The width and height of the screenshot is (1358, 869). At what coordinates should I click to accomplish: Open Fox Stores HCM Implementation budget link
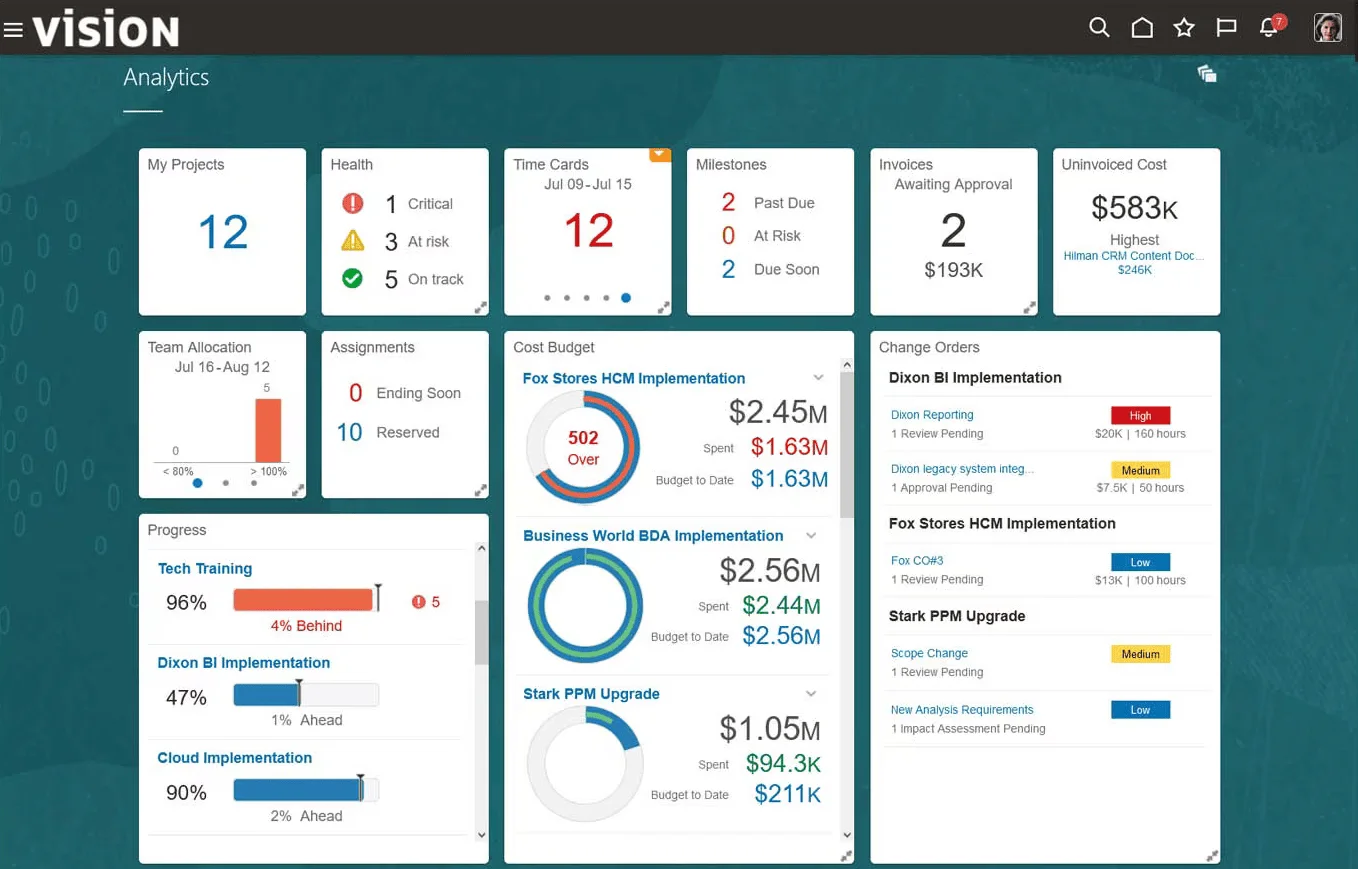coord(634,378)
